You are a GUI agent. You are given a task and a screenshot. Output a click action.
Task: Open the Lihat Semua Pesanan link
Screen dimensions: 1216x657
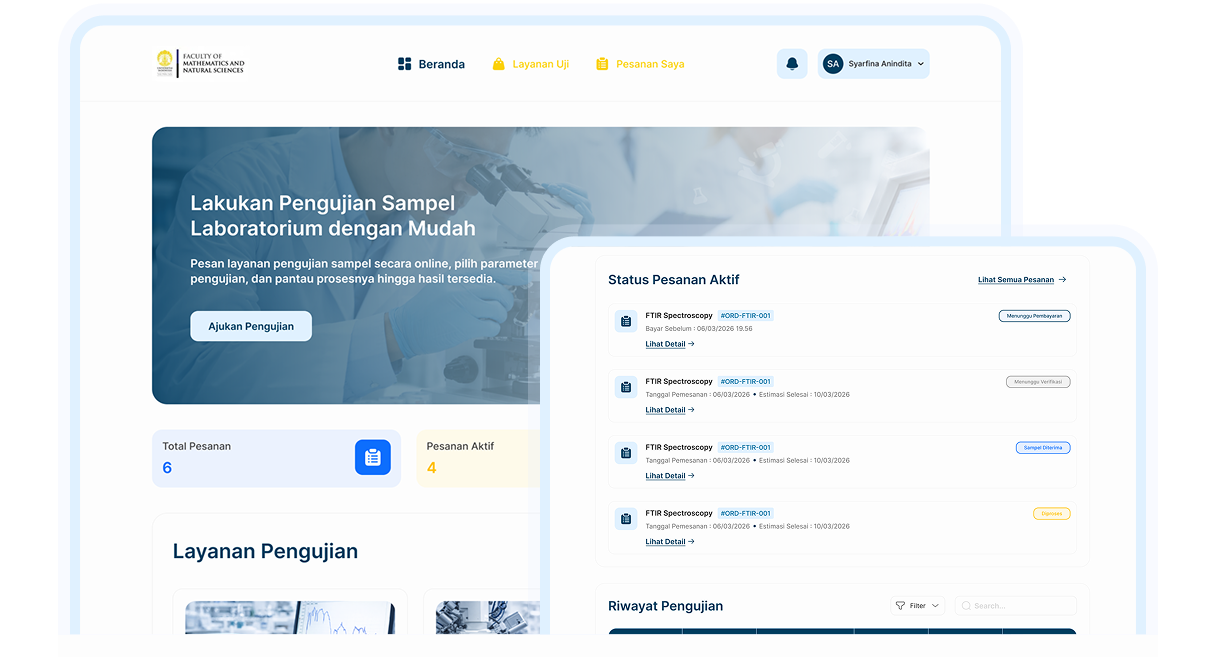point(1022,280)
